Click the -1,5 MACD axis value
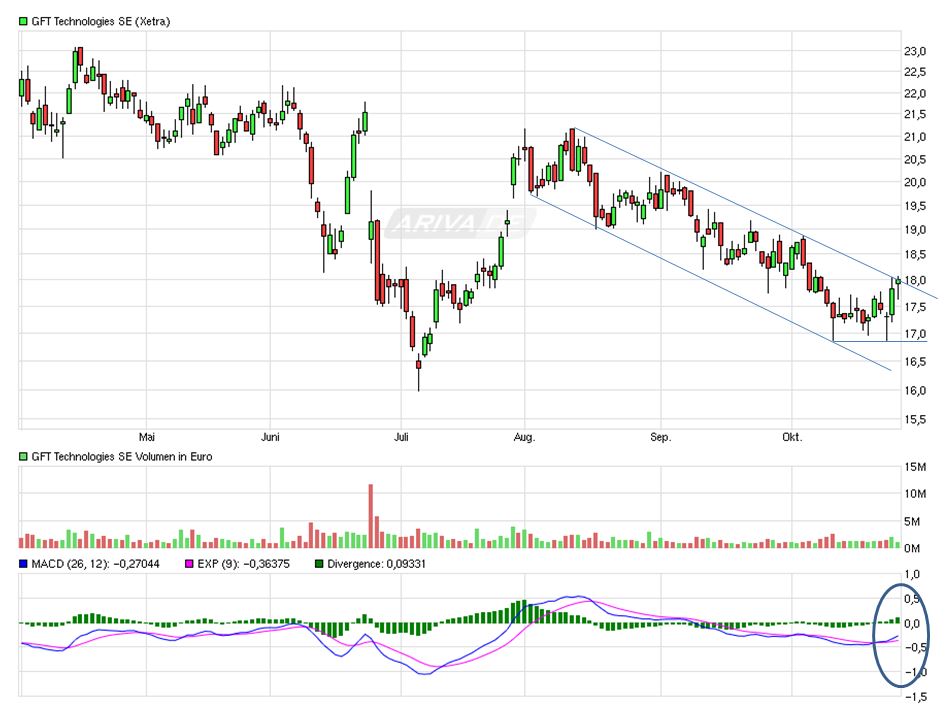The image size is (951, 714). [915, 697]
